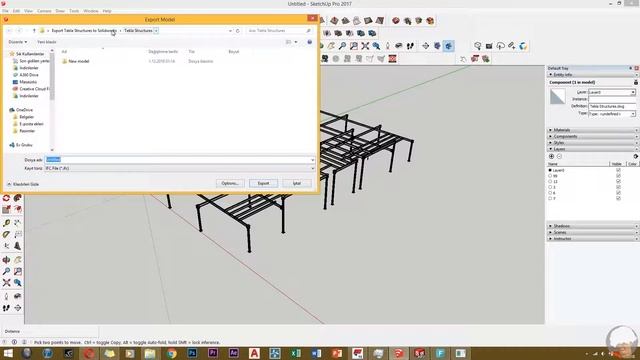Select the New model folder in file list
Image resolution: width=640 pixels, height=360 pixels.
(76, 61)
